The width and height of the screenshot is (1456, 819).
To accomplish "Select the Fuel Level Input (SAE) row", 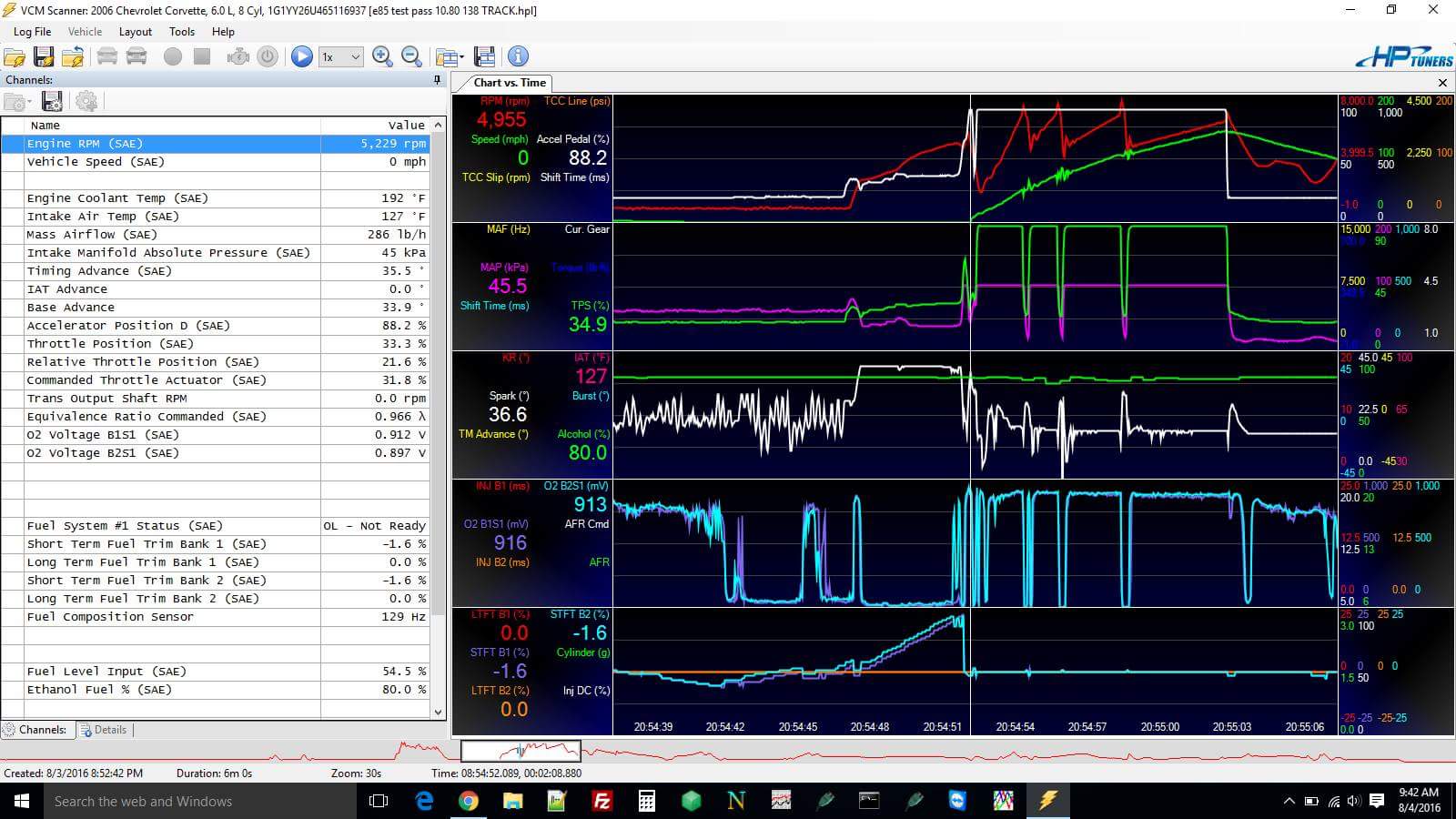I will (216, 672).
